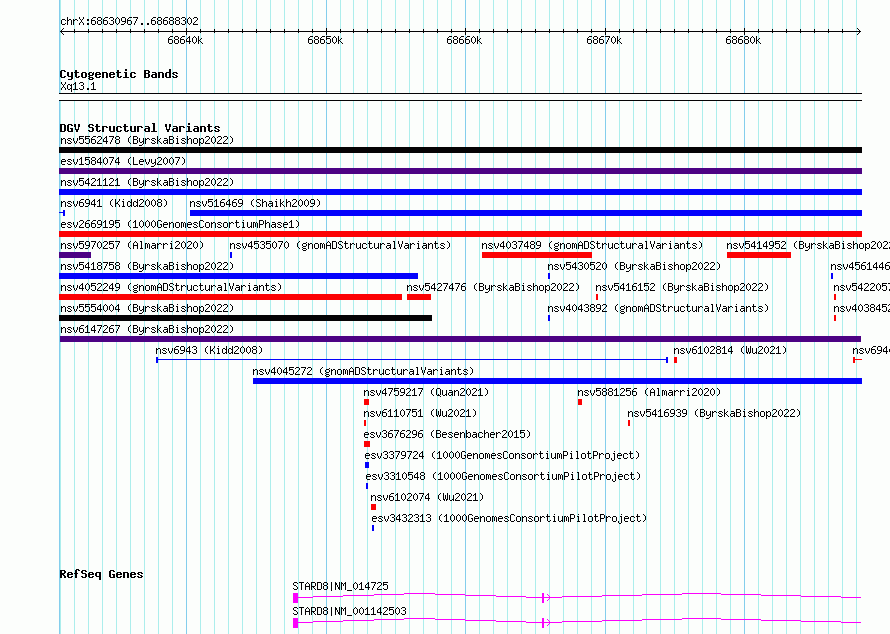Click the red esv3676296 marker
The image size is (890, 634).
(x=367, y=444)
